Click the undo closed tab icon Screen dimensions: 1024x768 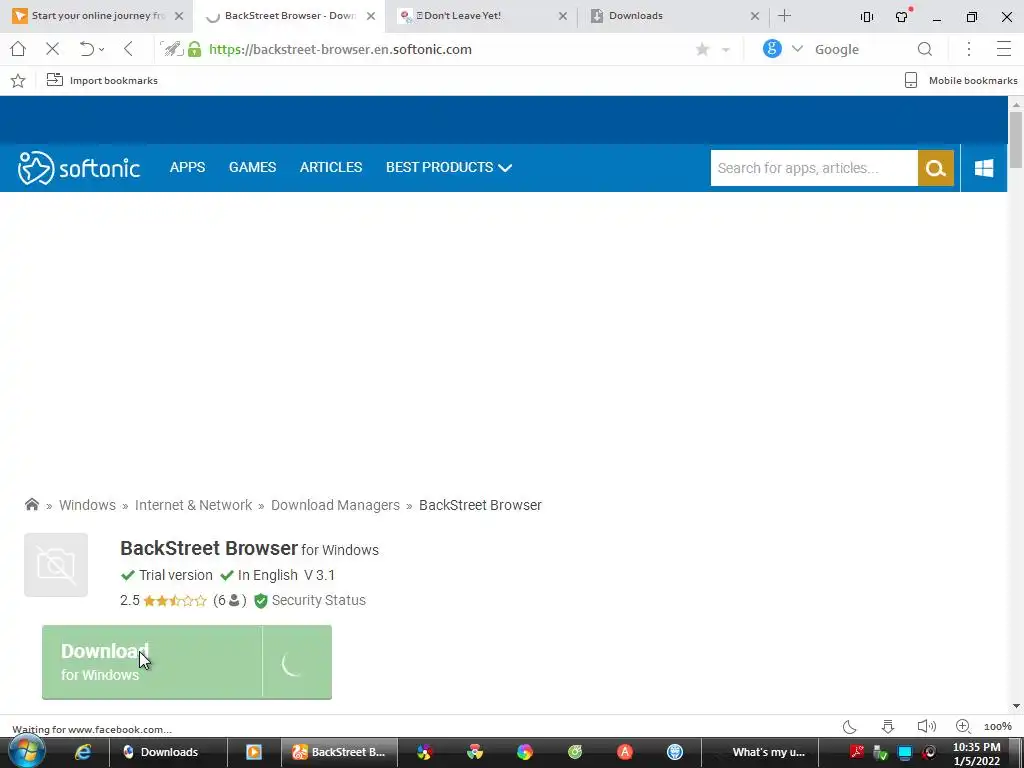tap(86, 49)
